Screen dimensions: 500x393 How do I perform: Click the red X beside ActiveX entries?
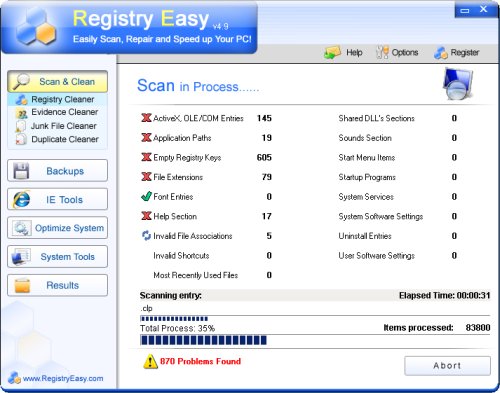[146, 118]
